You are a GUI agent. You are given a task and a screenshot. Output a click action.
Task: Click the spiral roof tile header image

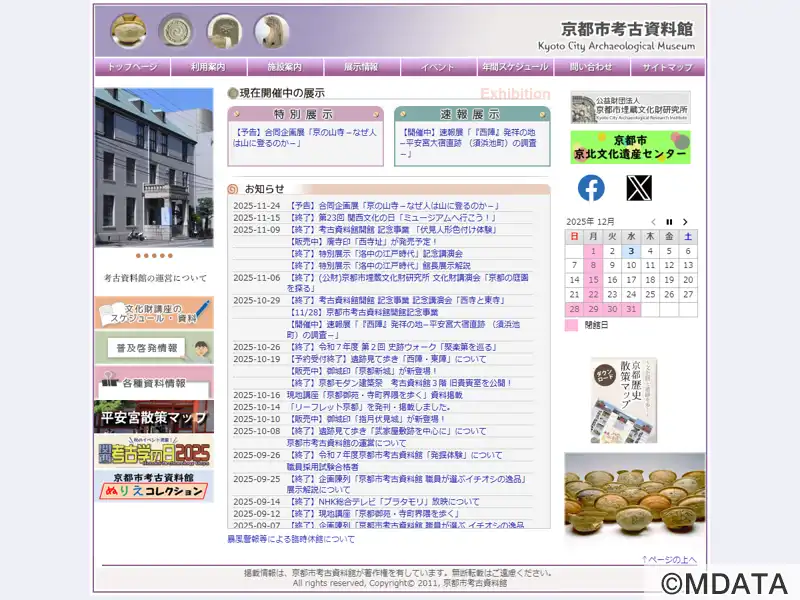click(176, 31)
